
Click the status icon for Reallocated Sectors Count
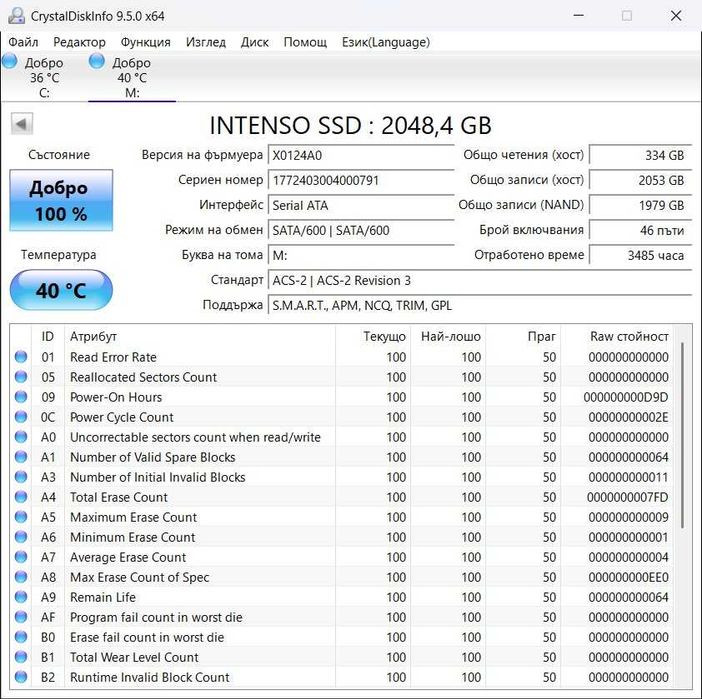pos(21,377)
